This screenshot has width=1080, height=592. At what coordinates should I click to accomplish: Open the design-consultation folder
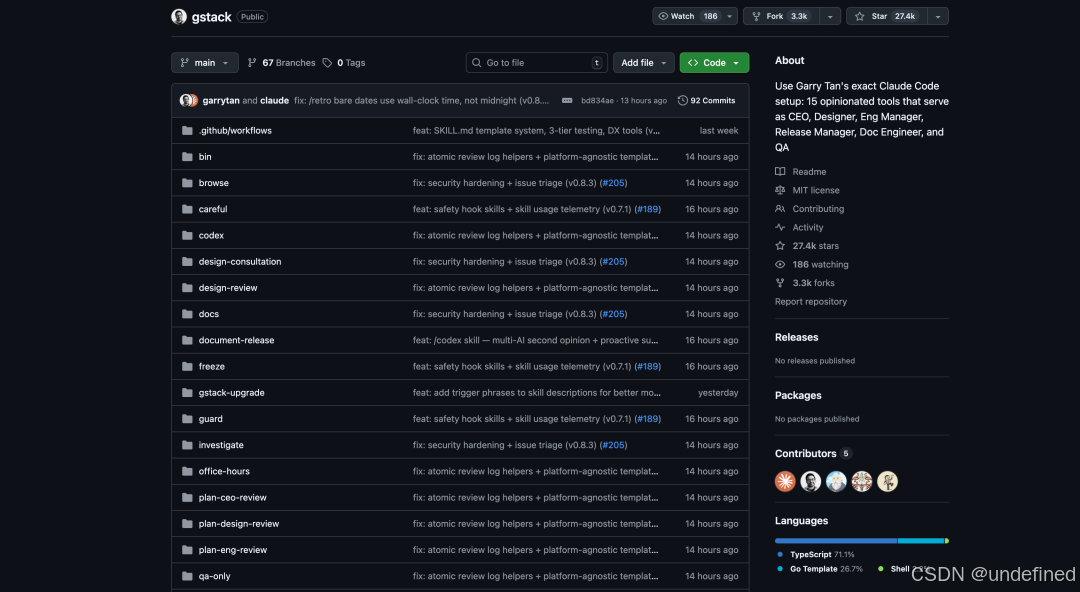pos(240,261)
